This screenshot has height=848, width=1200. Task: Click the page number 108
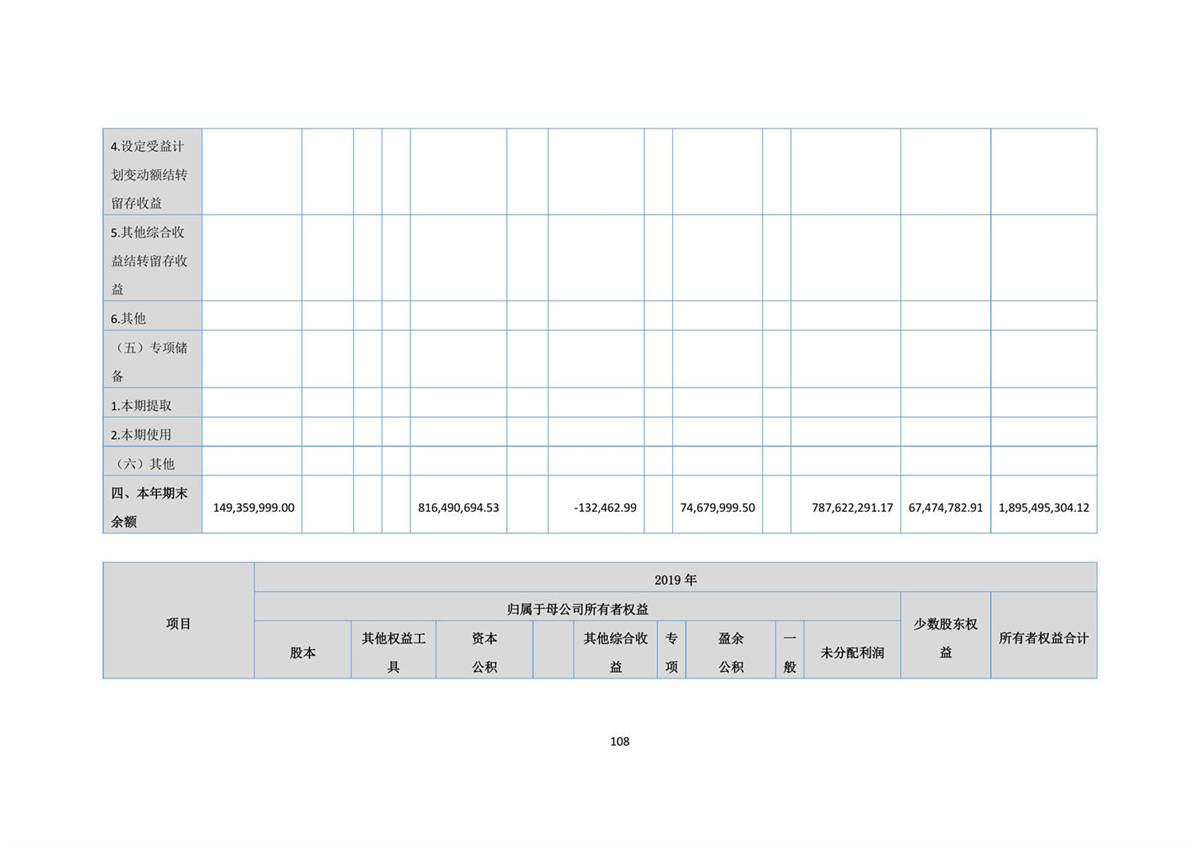(x=619, y=741)
